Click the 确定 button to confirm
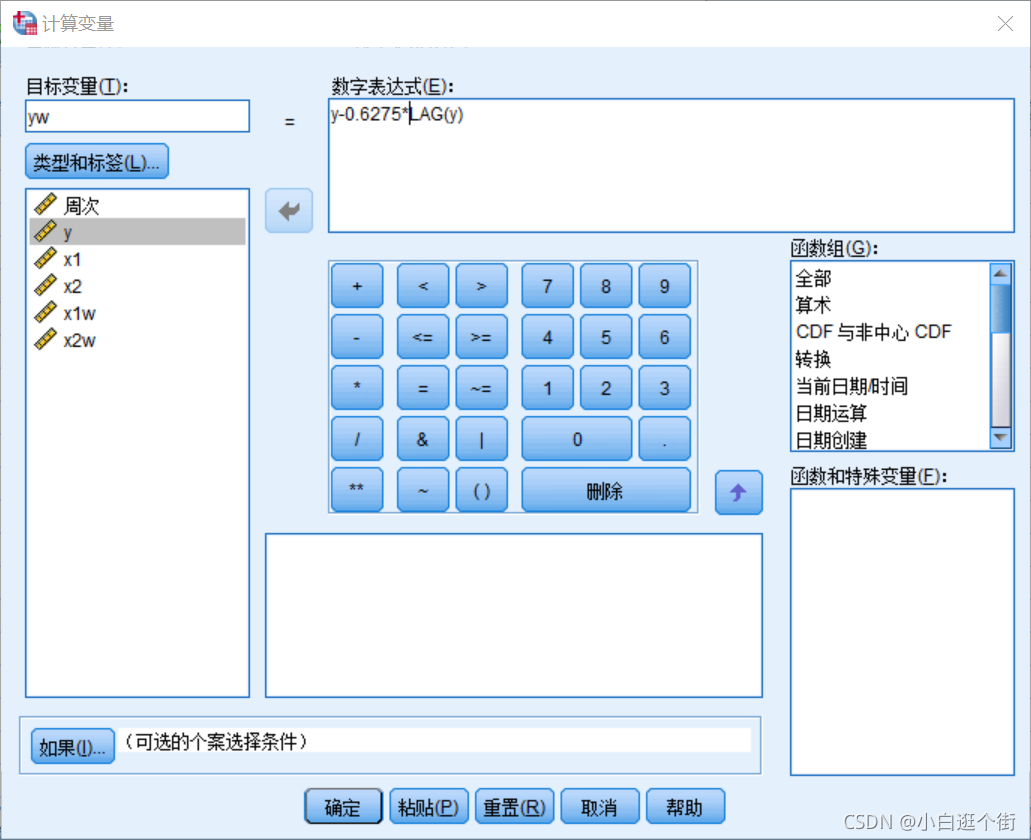This screenshot has height=840, width=1031. (342, 806)
